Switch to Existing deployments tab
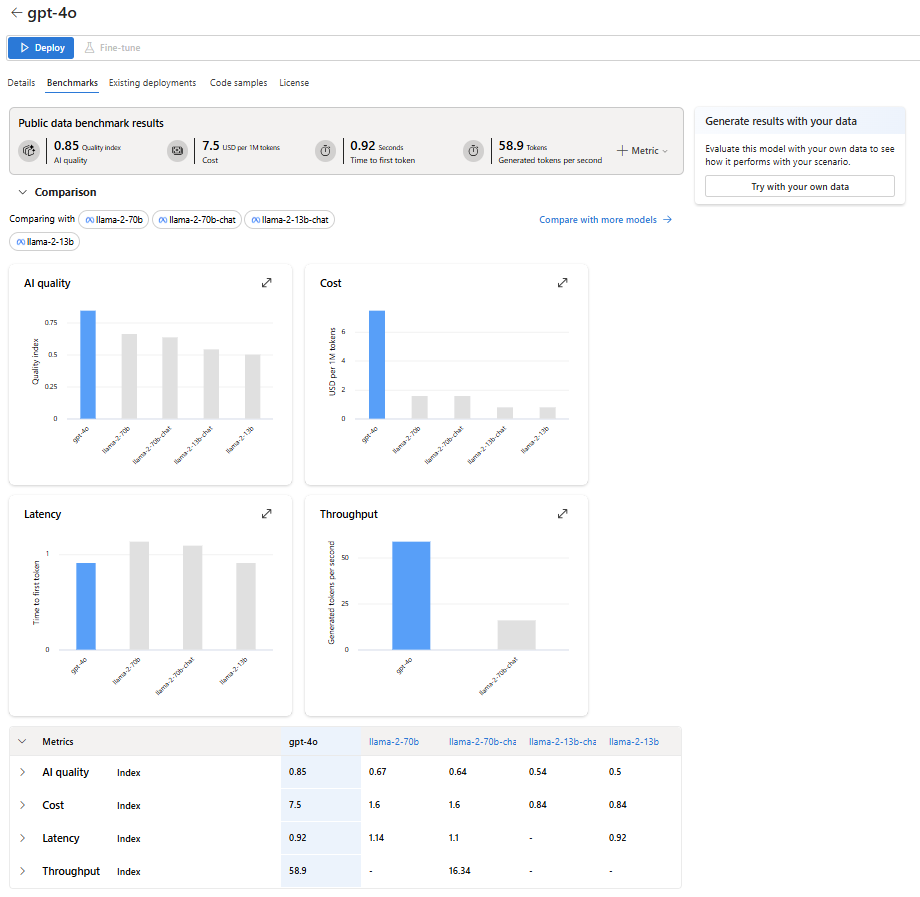 tap(153, 83)
